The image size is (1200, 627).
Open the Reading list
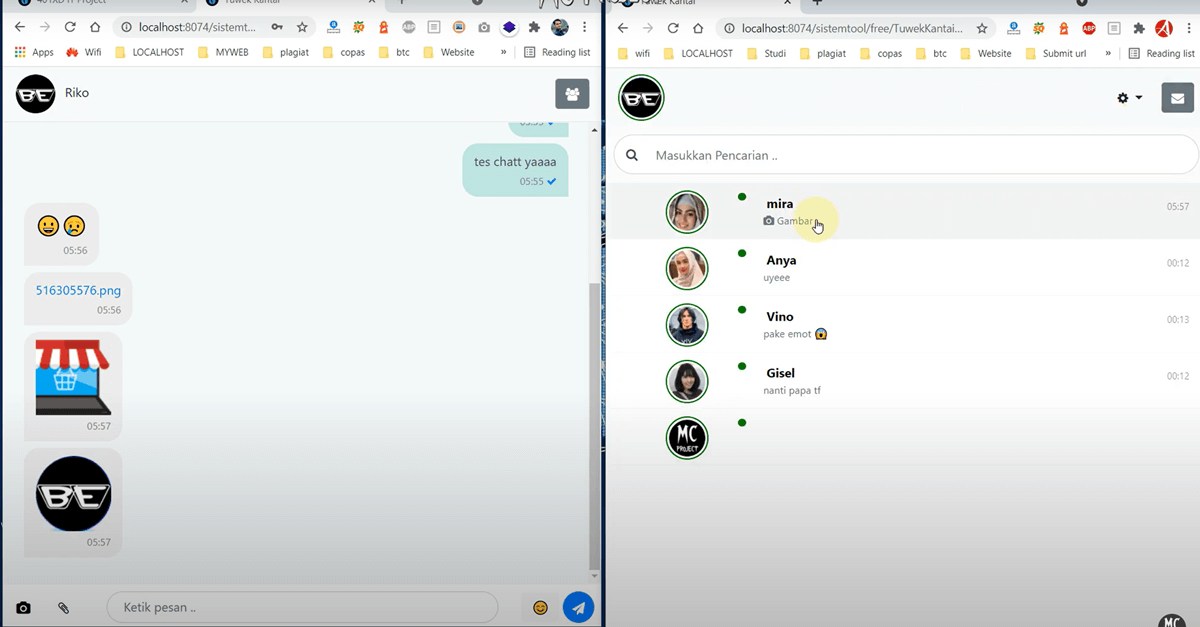click(x=557, y=52)
